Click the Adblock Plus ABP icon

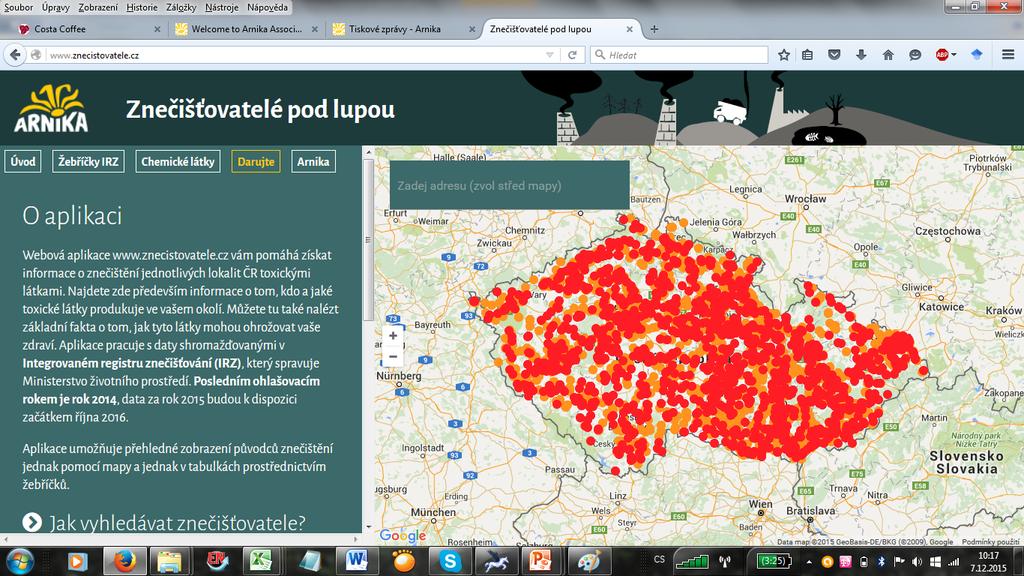942,56
